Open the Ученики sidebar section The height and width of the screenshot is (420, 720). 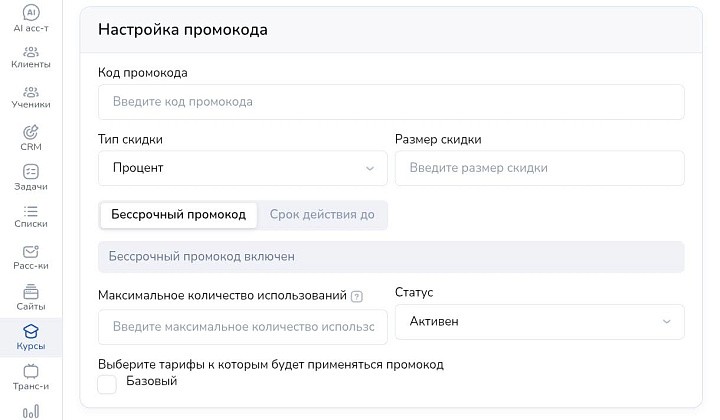click(31, 97)
